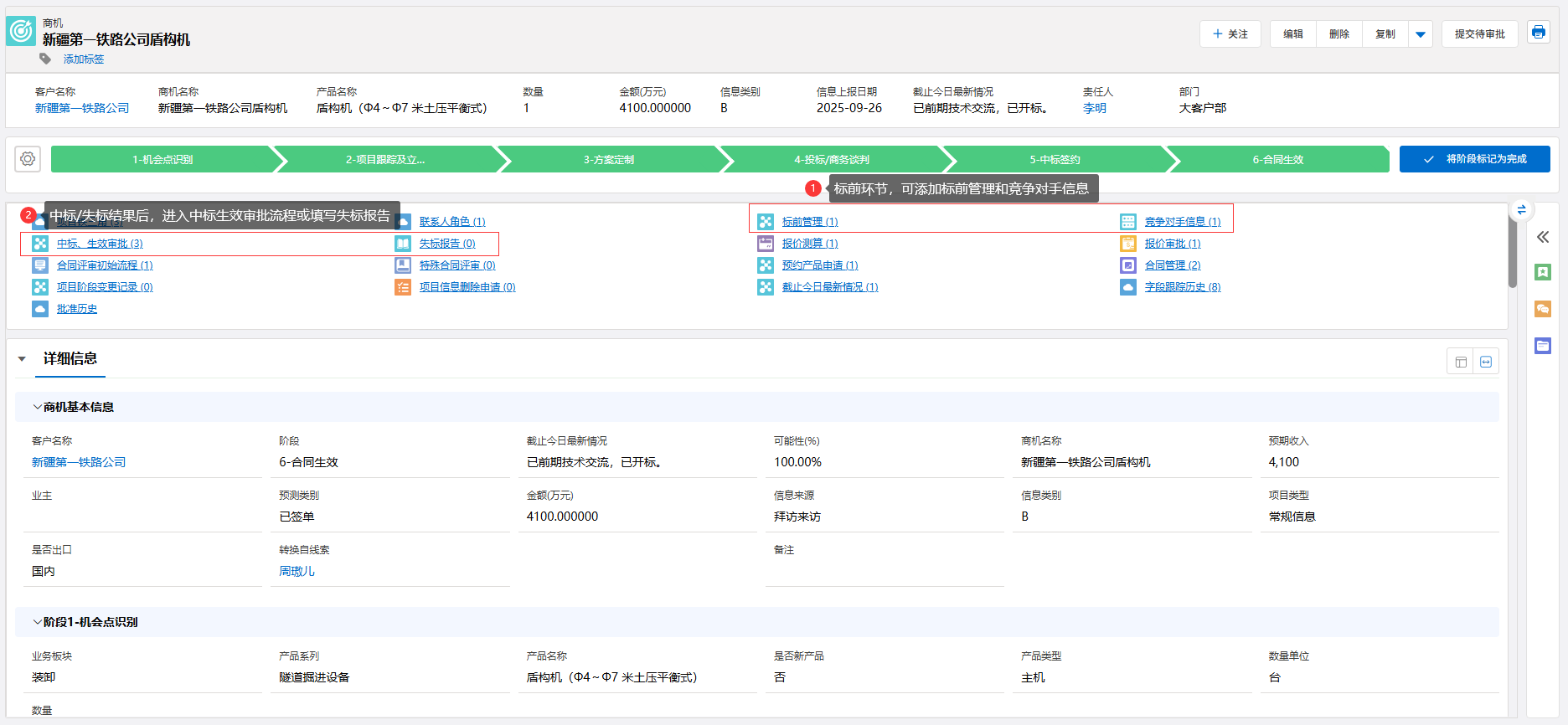Click the tag icon beside 添加标签

45,59
